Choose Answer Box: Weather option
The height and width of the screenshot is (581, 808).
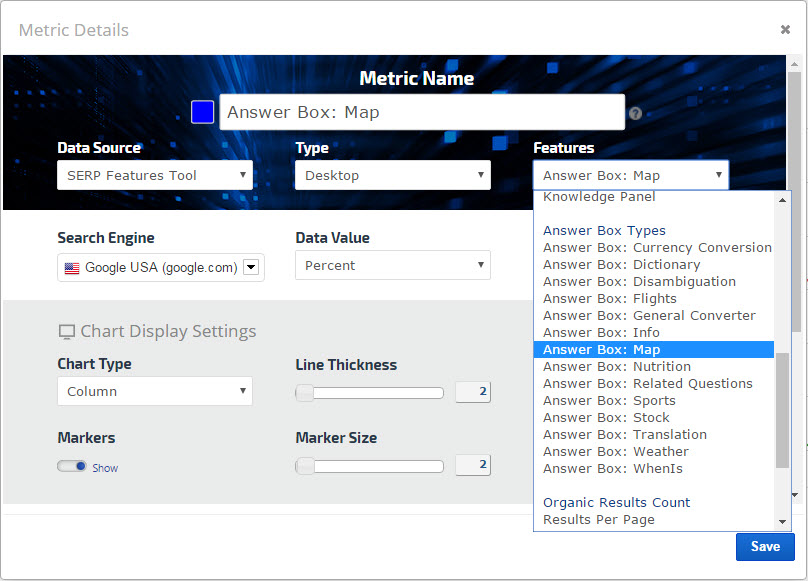point(615,451)
